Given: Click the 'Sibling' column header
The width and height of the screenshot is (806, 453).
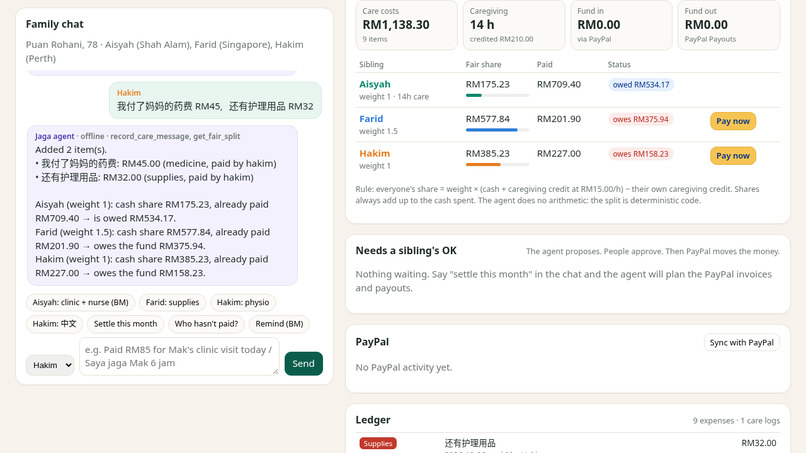Looking at the screenshot, I should click(x=371, y=65).
